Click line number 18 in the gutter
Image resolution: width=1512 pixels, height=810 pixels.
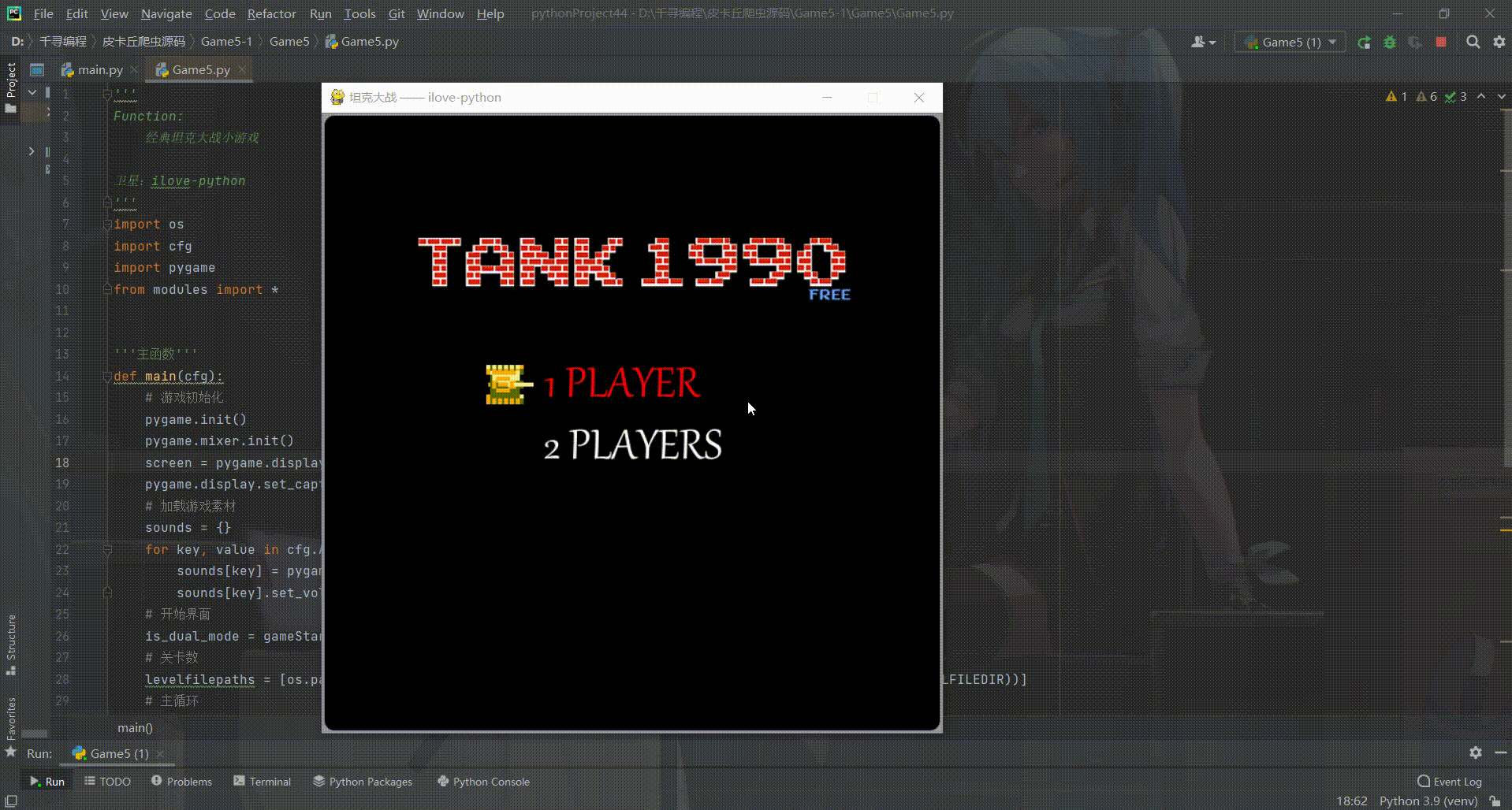62,463
